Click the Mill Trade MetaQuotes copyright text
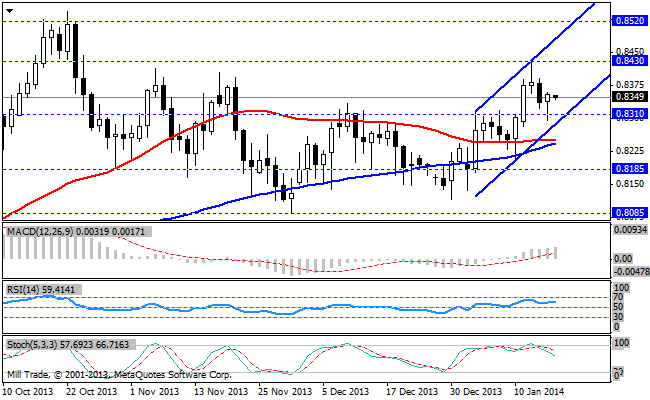650x400 pixels. [119, 375]
